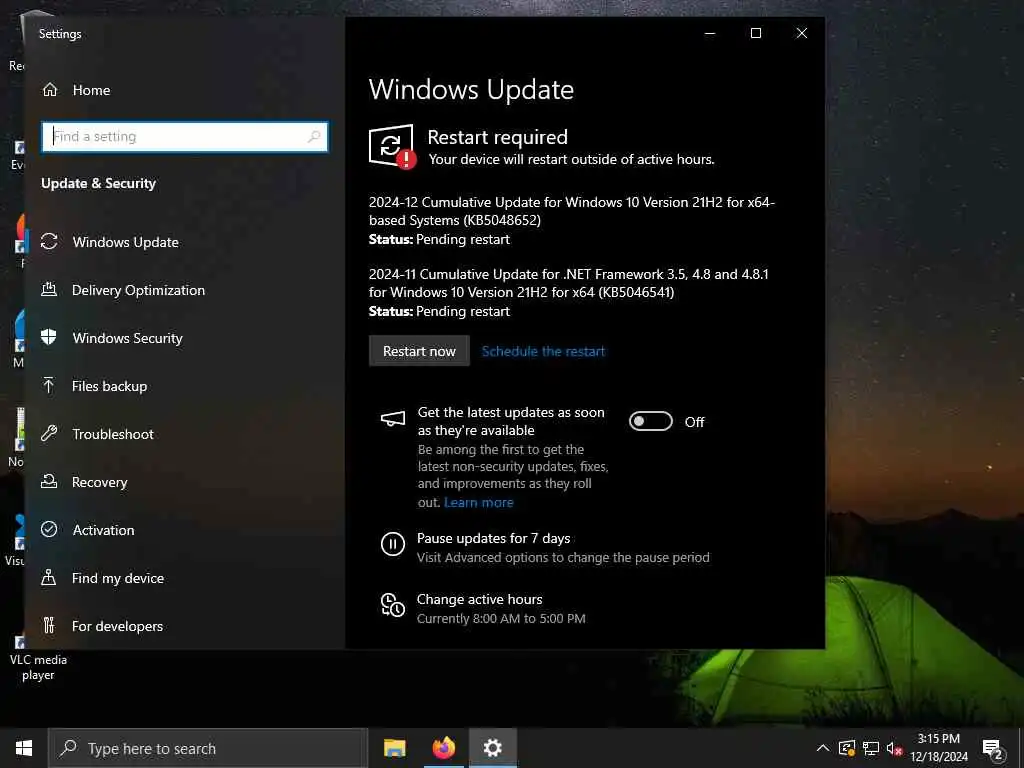Screen dimensions: 1024x768
Task: Click the Find my device icon
Action: [x=49, y=577]
